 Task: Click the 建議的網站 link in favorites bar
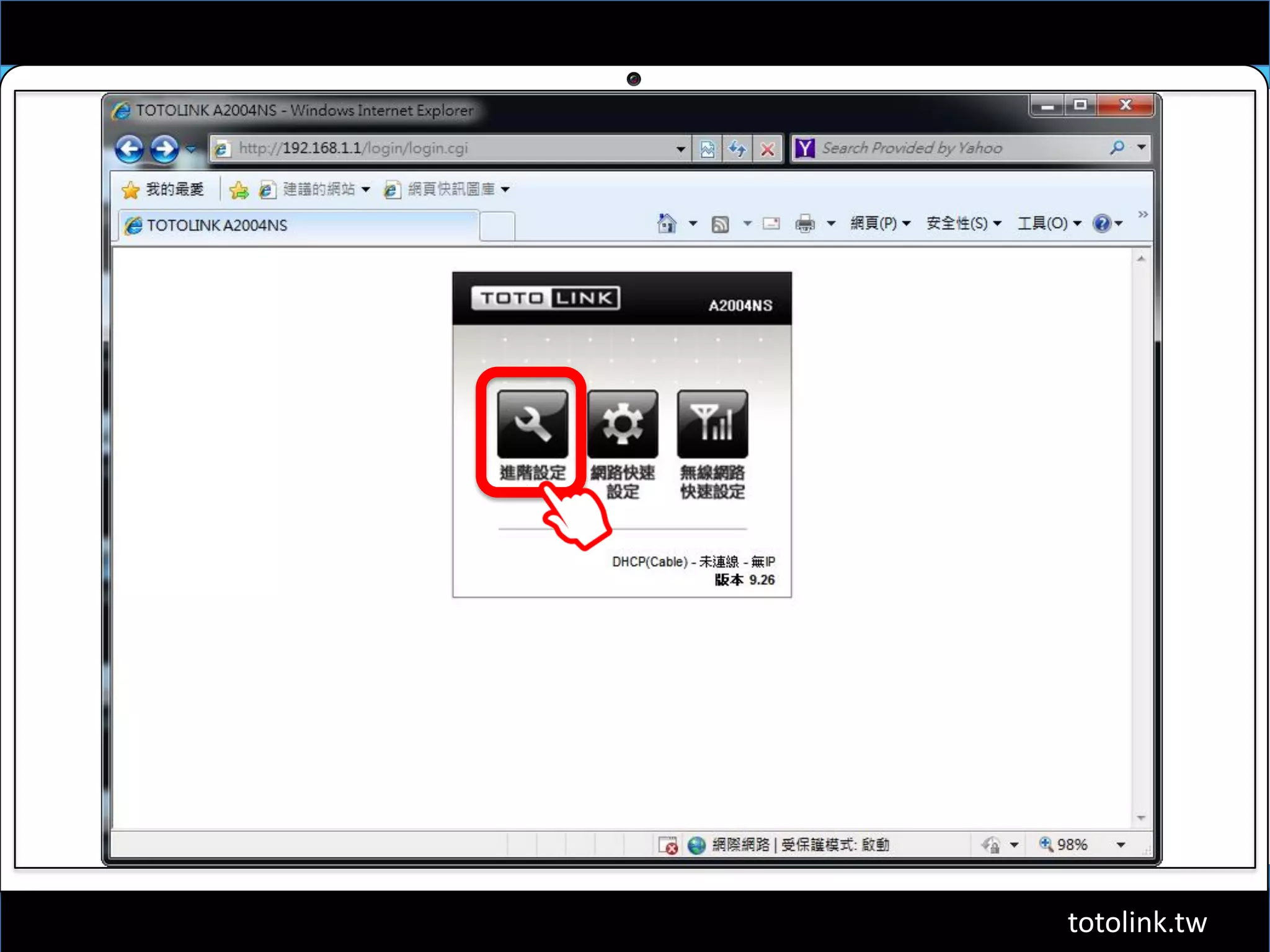click(x=318, y=189)
